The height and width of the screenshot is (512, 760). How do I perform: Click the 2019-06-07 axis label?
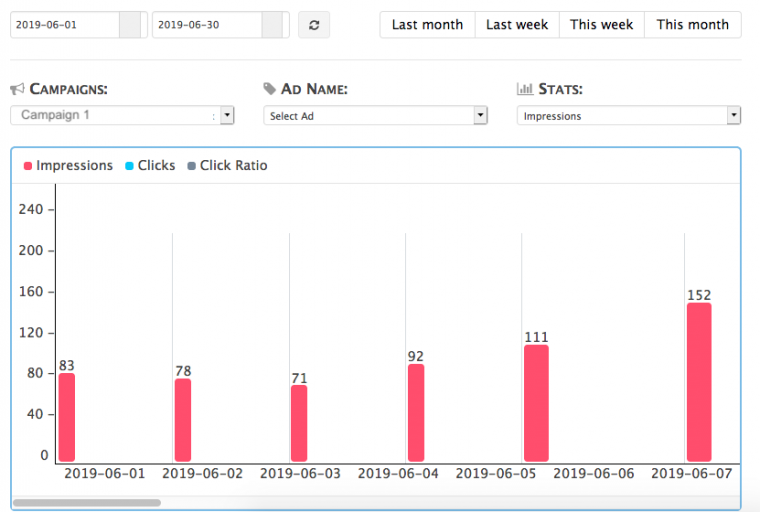(x=692, y=473)
